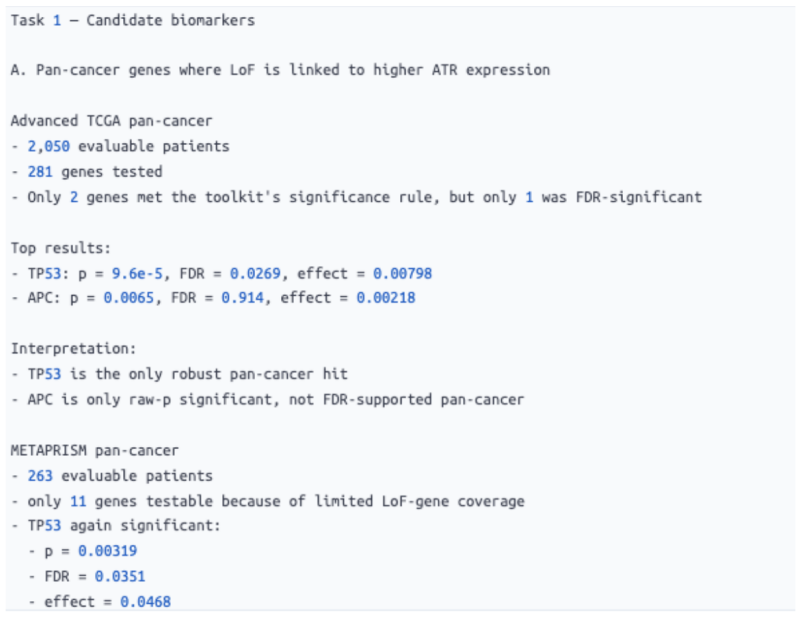Click the APC p-value 0.0065
Image resolution: width=801 pixels, height=617 pixels.
coord(129,298)
